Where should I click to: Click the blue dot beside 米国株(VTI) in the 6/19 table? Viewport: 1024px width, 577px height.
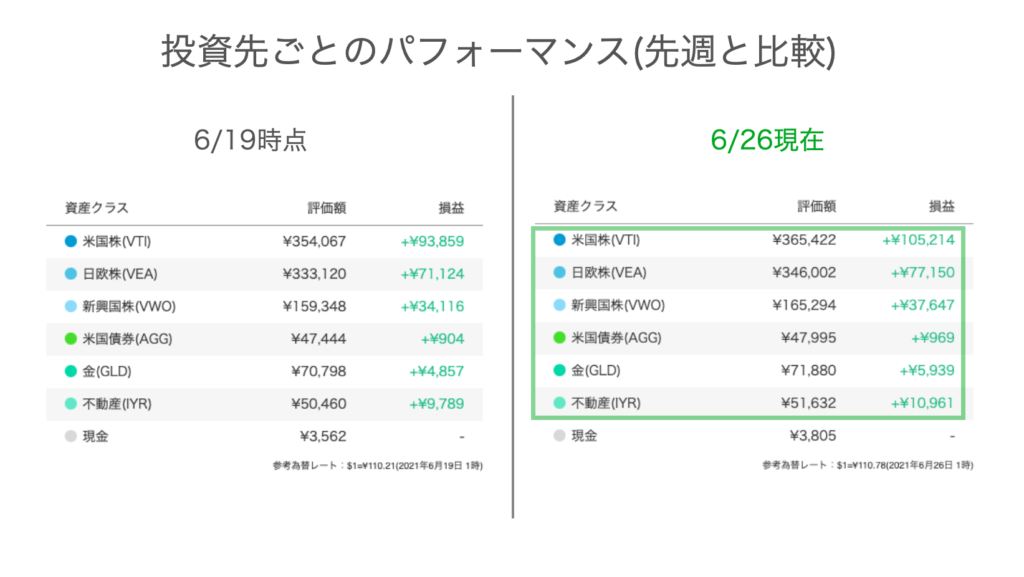(69, 241)
